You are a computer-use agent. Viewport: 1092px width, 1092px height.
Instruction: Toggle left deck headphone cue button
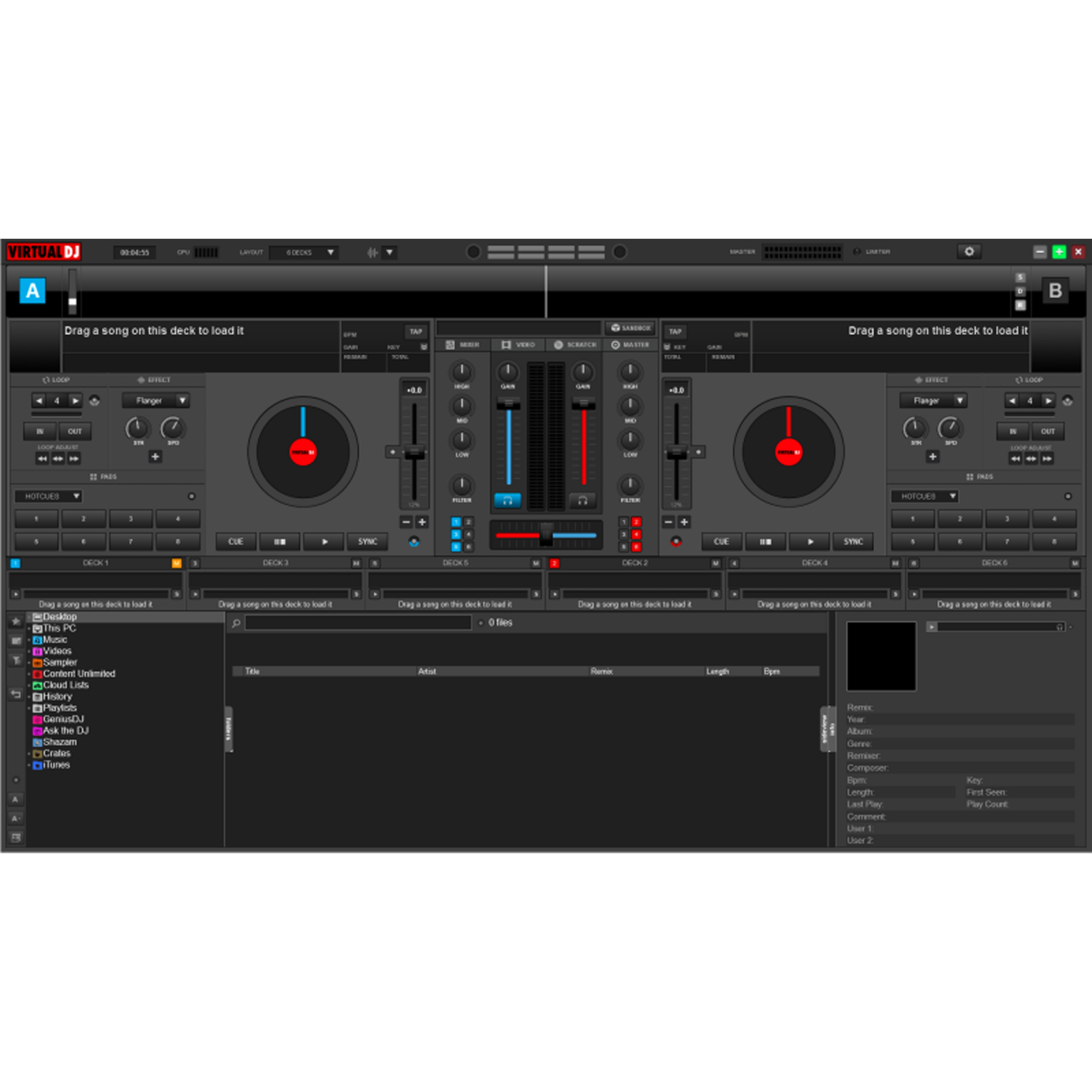(507, 500)
